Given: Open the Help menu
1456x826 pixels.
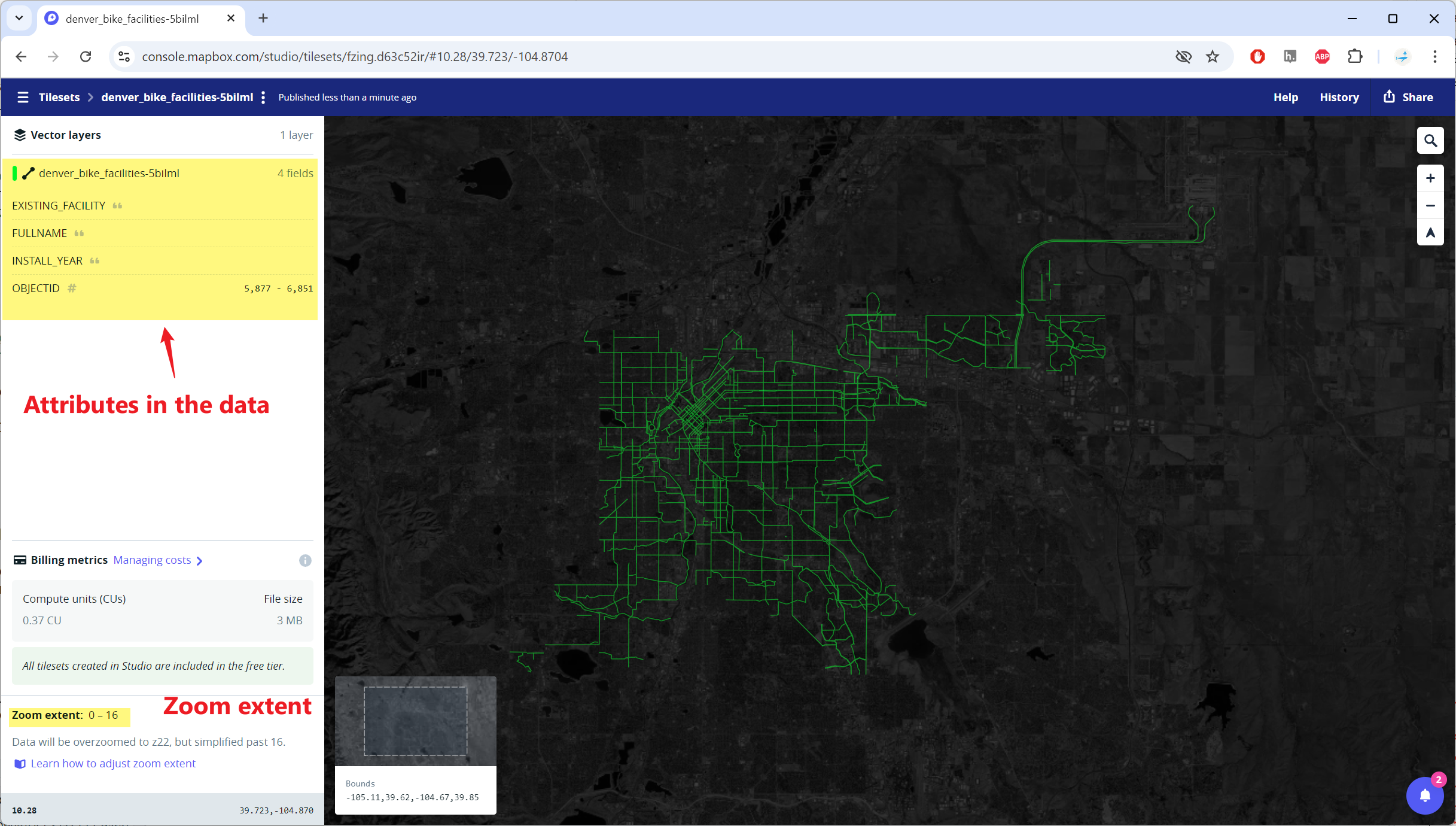Looking at the screenshot, I should (1286, 97).
